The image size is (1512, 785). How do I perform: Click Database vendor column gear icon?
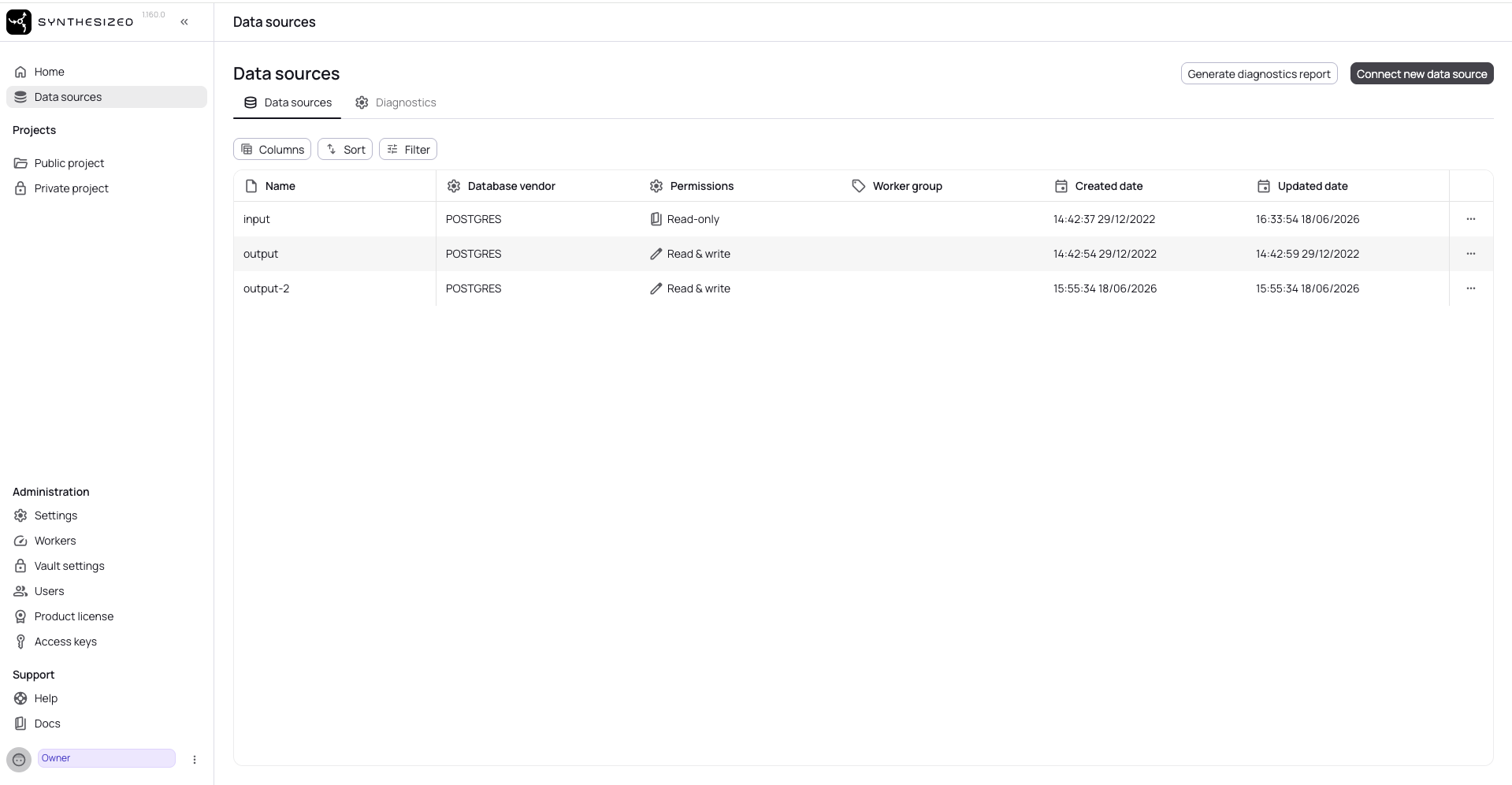point(454,186)
